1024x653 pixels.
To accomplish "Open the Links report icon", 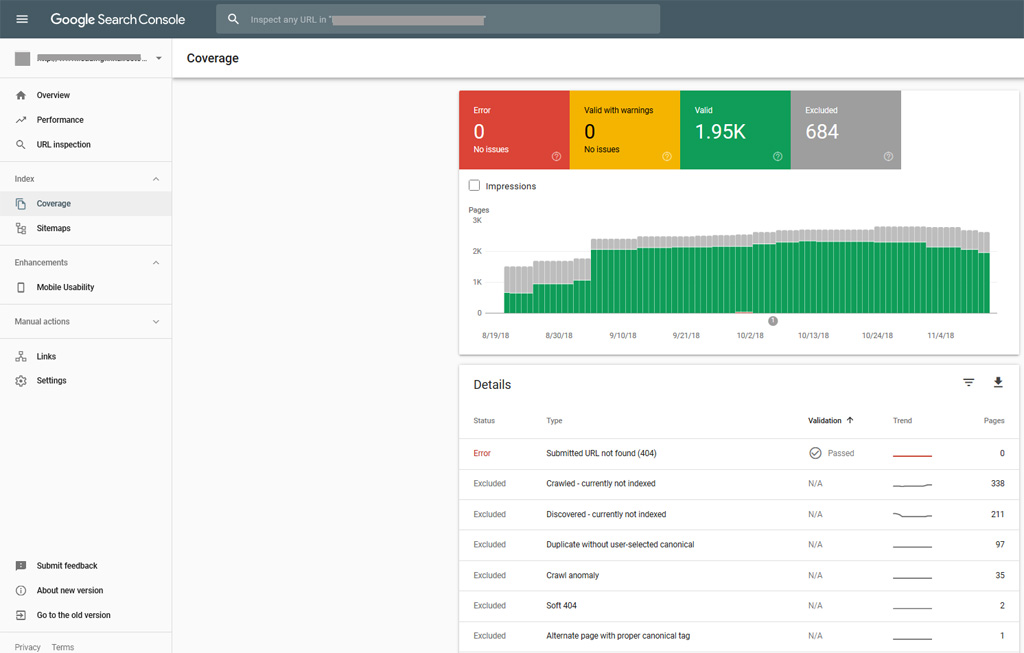I will [22, 356].
